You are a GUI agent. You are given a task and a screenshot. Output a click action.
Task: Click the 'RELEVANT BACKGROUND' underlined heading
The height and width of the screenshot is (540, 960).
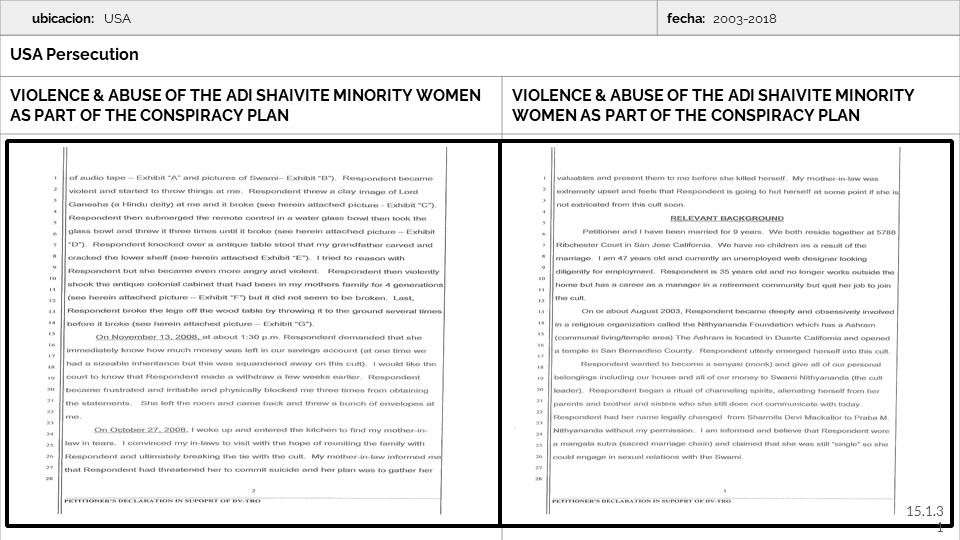(x=726, y=217)
